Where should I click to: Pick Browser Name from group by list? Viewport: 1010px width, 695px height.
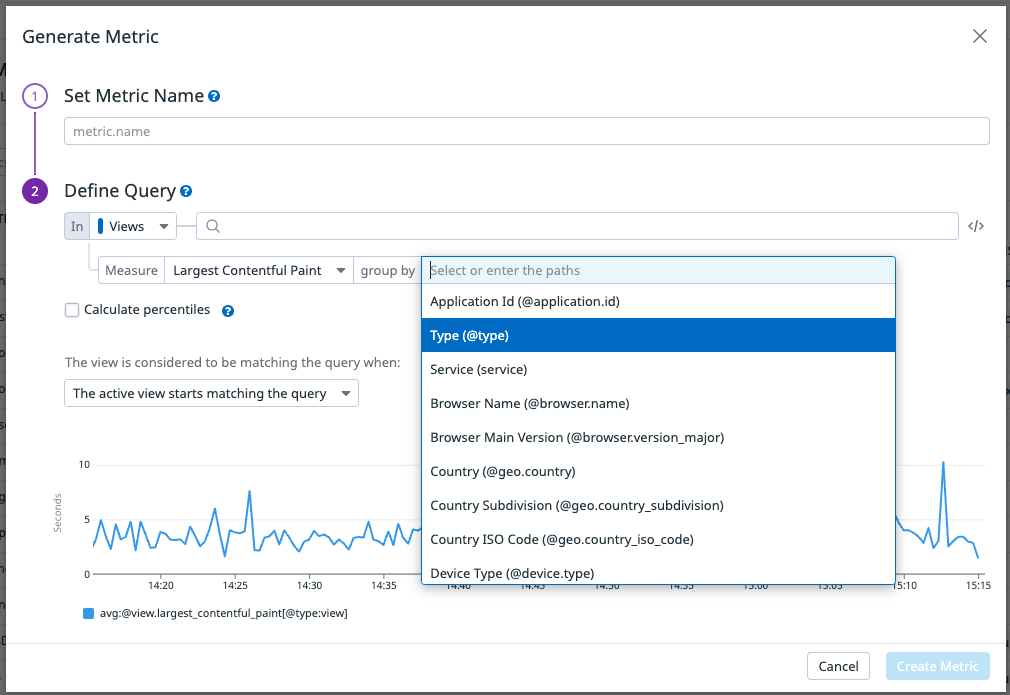point(657,404)
